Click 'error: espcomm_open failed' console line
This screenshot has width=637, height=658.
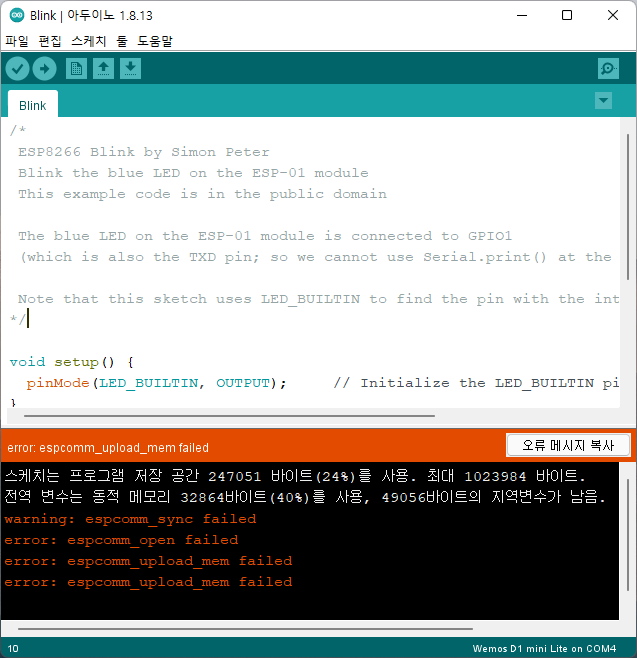point(121,540)
